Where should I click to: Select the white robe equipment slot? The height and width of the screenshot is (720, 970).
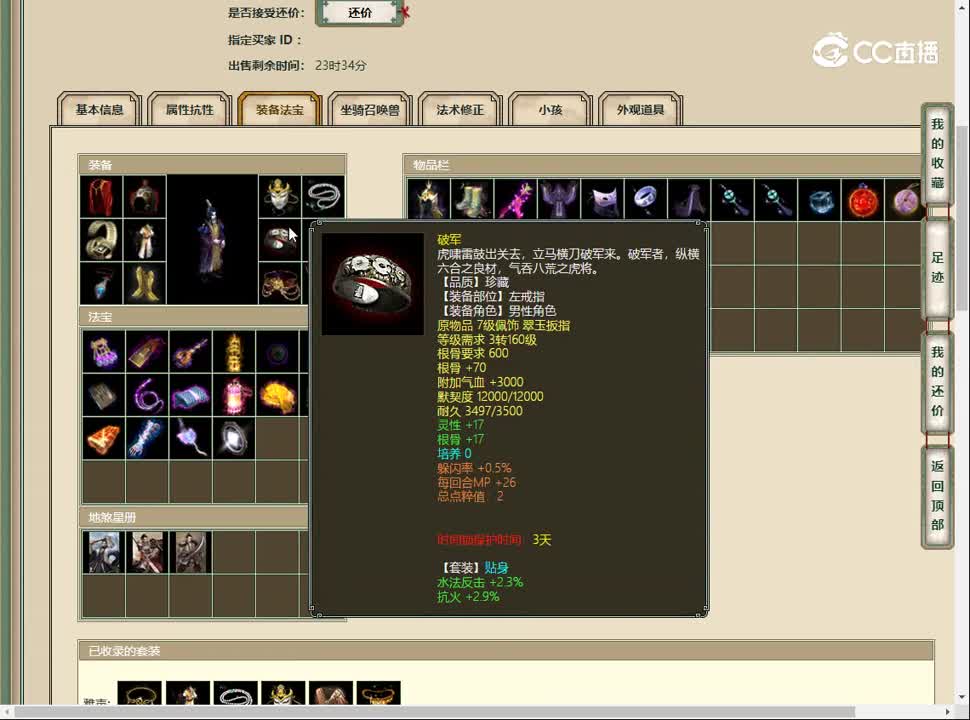145,240
